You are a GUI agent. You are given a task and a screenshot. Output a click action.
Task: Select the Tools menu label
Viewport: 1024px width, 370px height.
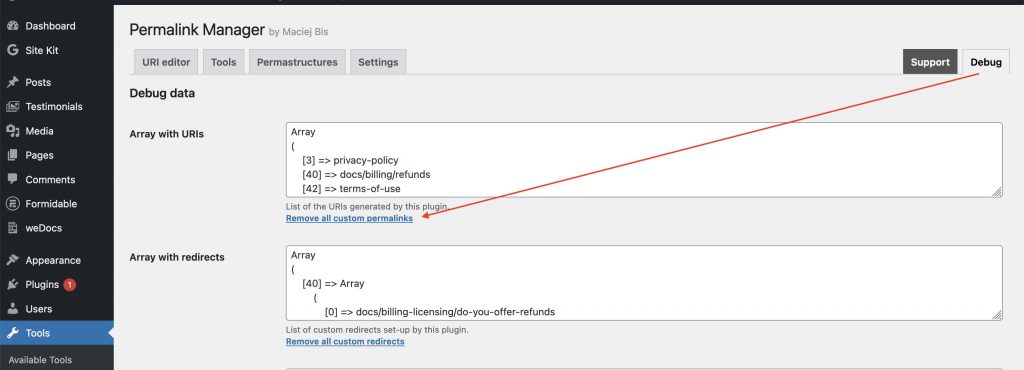(x=37, y=333)
